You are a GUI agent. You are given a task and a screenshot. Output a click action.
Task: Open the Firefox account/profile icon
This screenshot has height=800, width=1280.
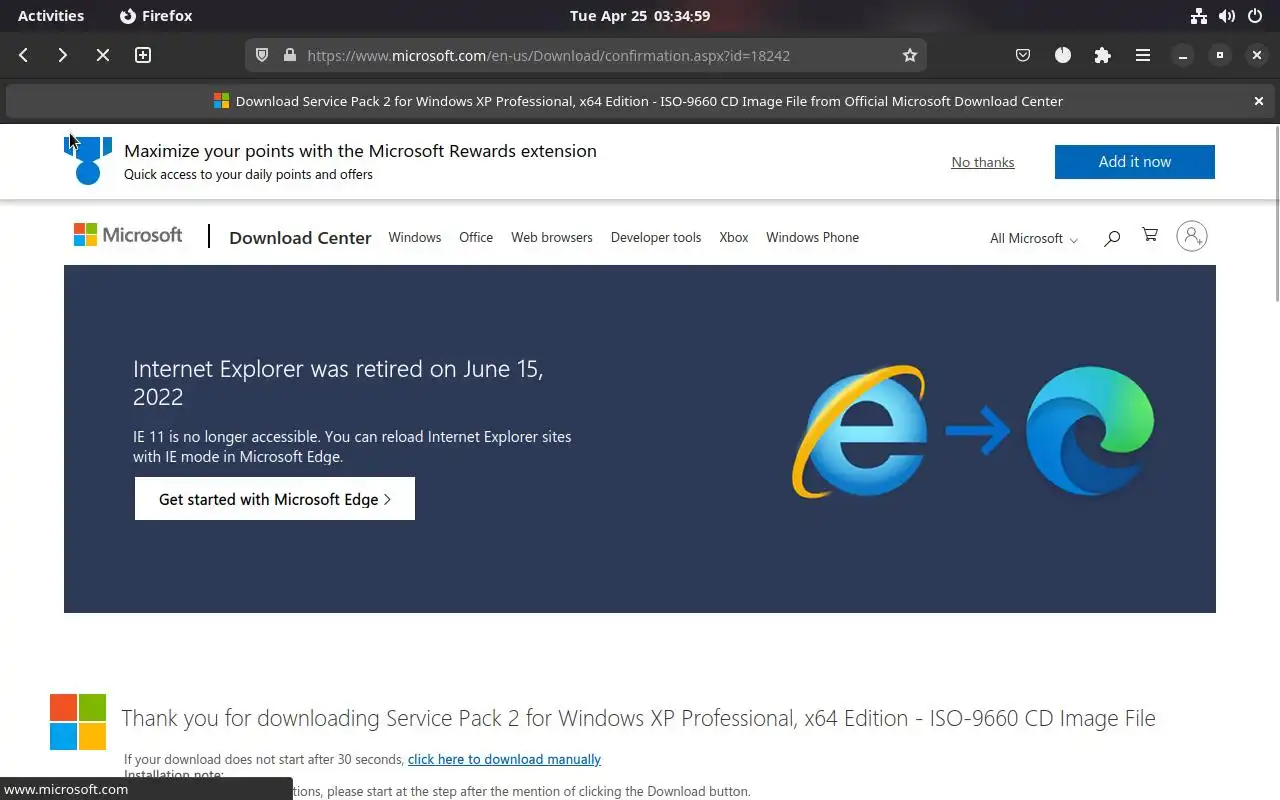click(x=1063, y=55)
